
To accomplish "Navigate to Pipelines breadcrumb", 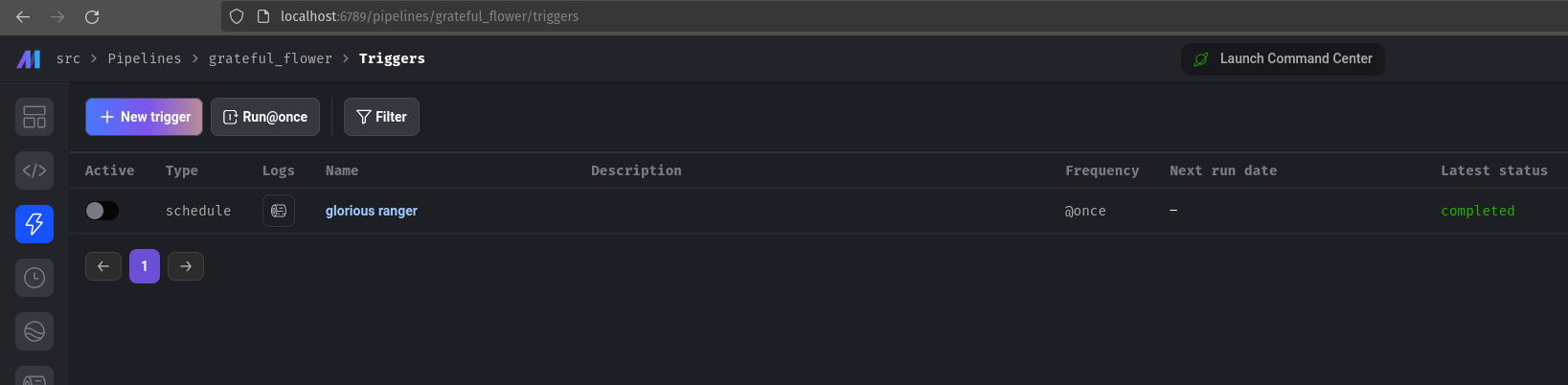I will [145, 58].
